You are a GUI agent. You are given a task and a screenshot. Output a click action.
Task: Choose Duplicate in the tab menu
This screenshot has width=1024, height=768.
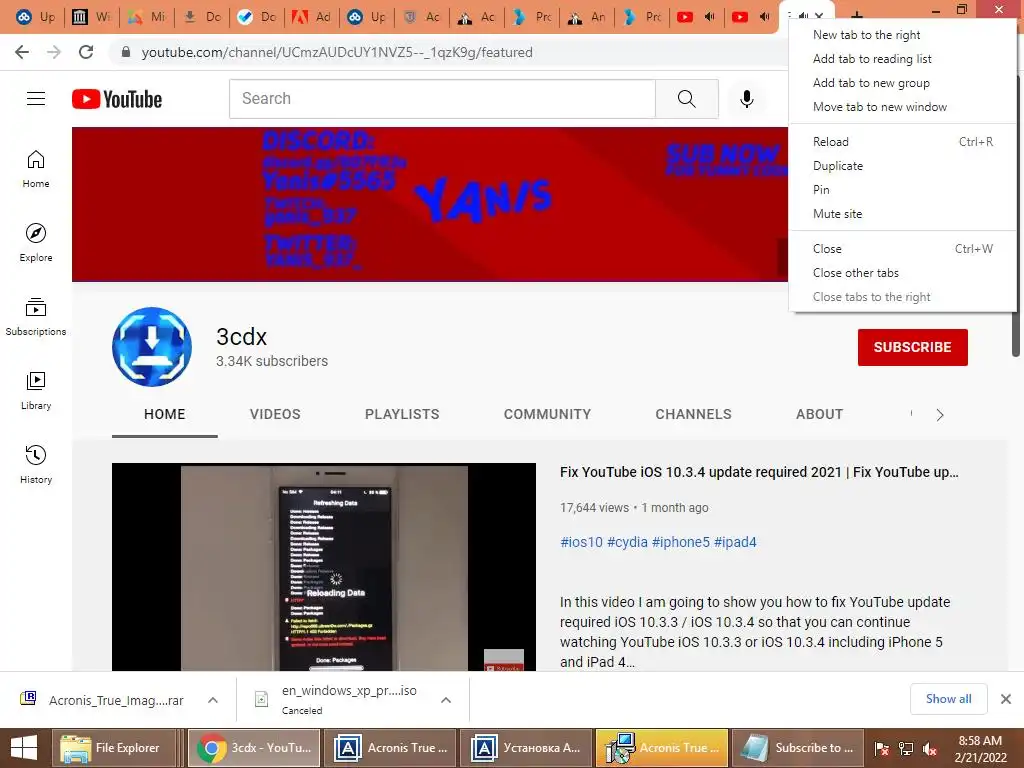[x=902, y=166]
